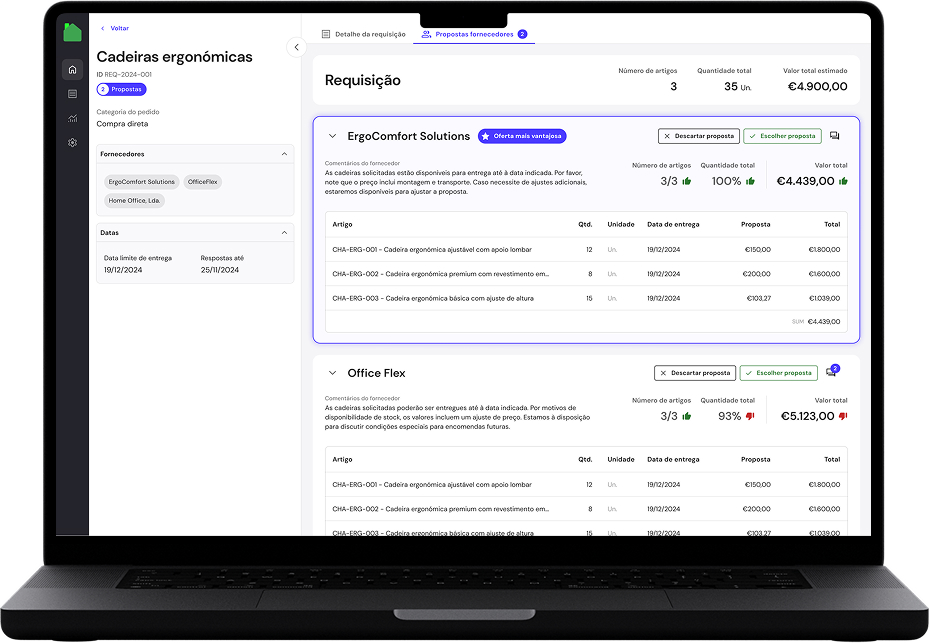Image resolution: width=930 pixels, height=643 pixels.
Task: Collapse the Fornecedores section
Action: 284,154
